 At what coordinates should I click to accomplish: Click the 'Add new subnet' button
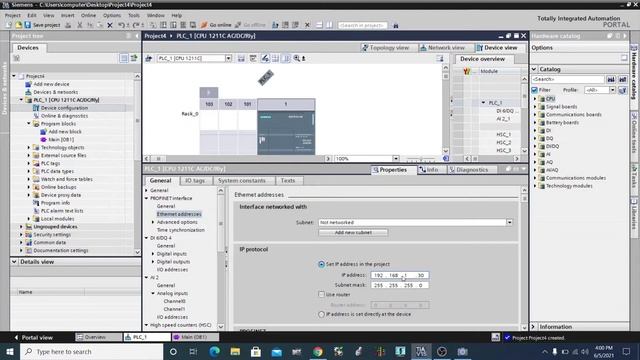[353, 233]
